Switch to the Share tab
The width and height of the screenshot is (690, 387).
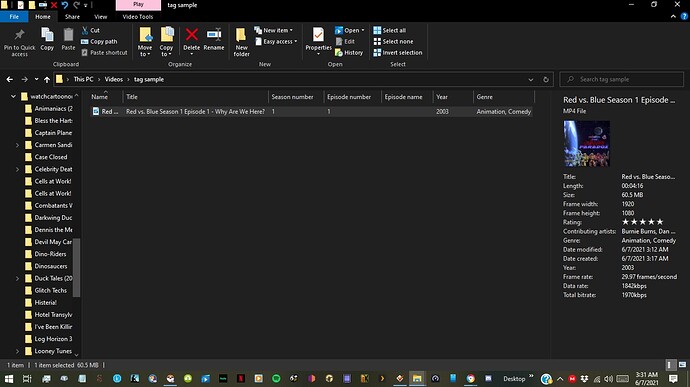(72, 17)
